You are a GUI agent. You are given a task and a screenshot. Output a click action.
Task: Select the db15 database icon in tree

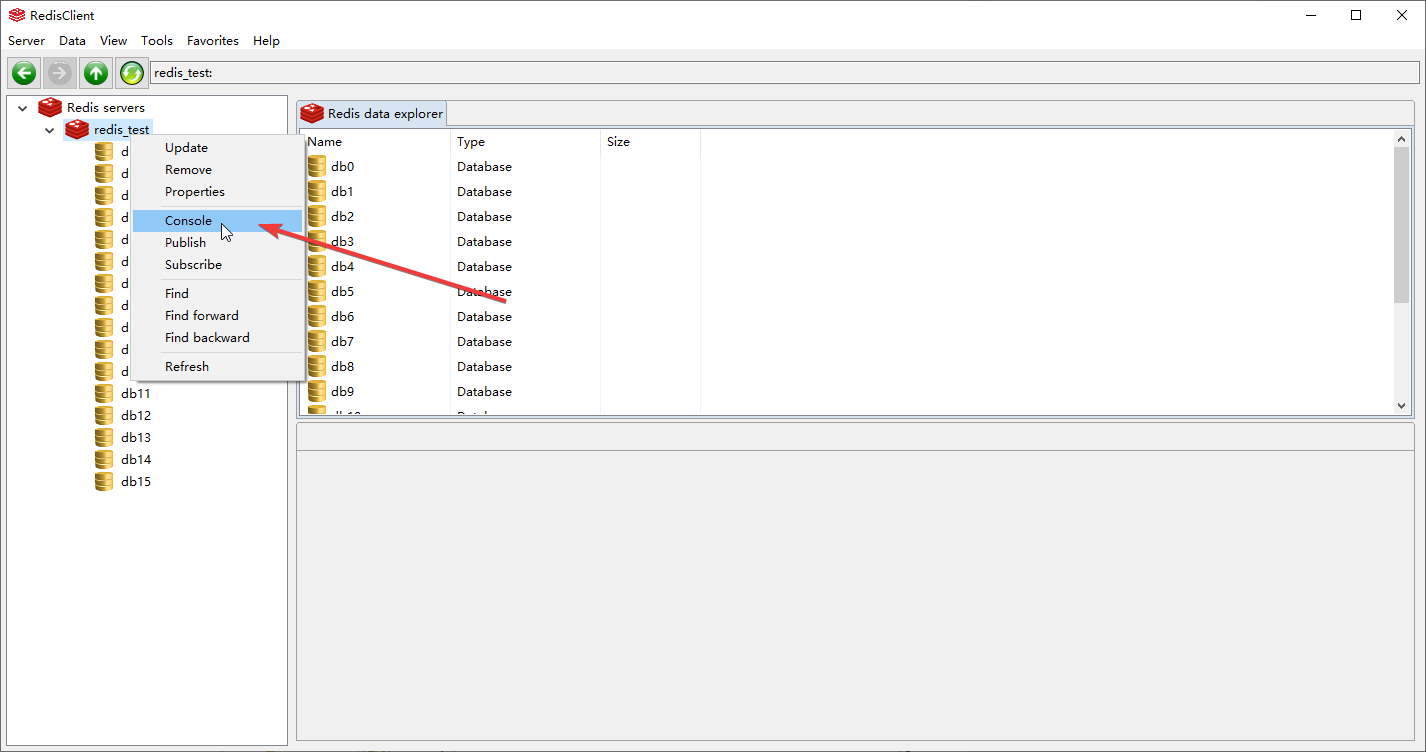(104, 482)
